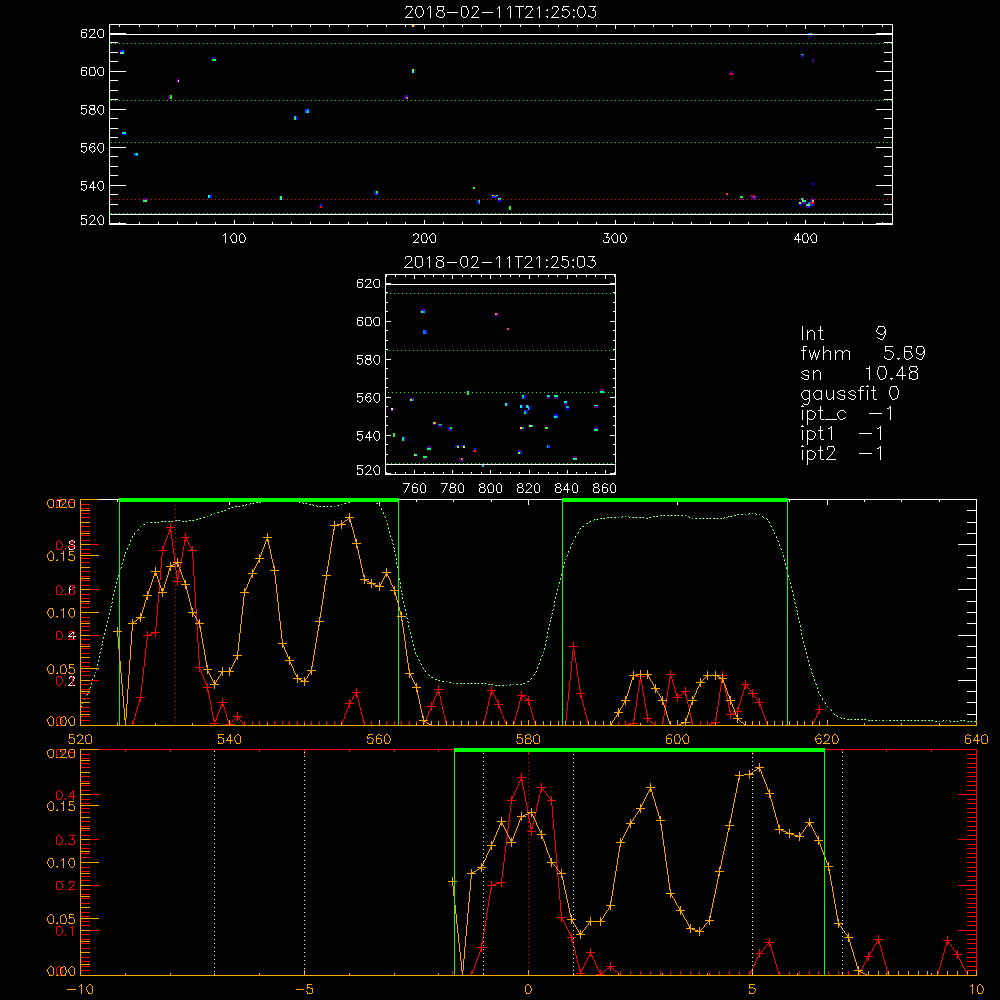
Task: Click the x-axis label '840' on the middle plot
Action: pyautogui.click(x=566, y=489)
